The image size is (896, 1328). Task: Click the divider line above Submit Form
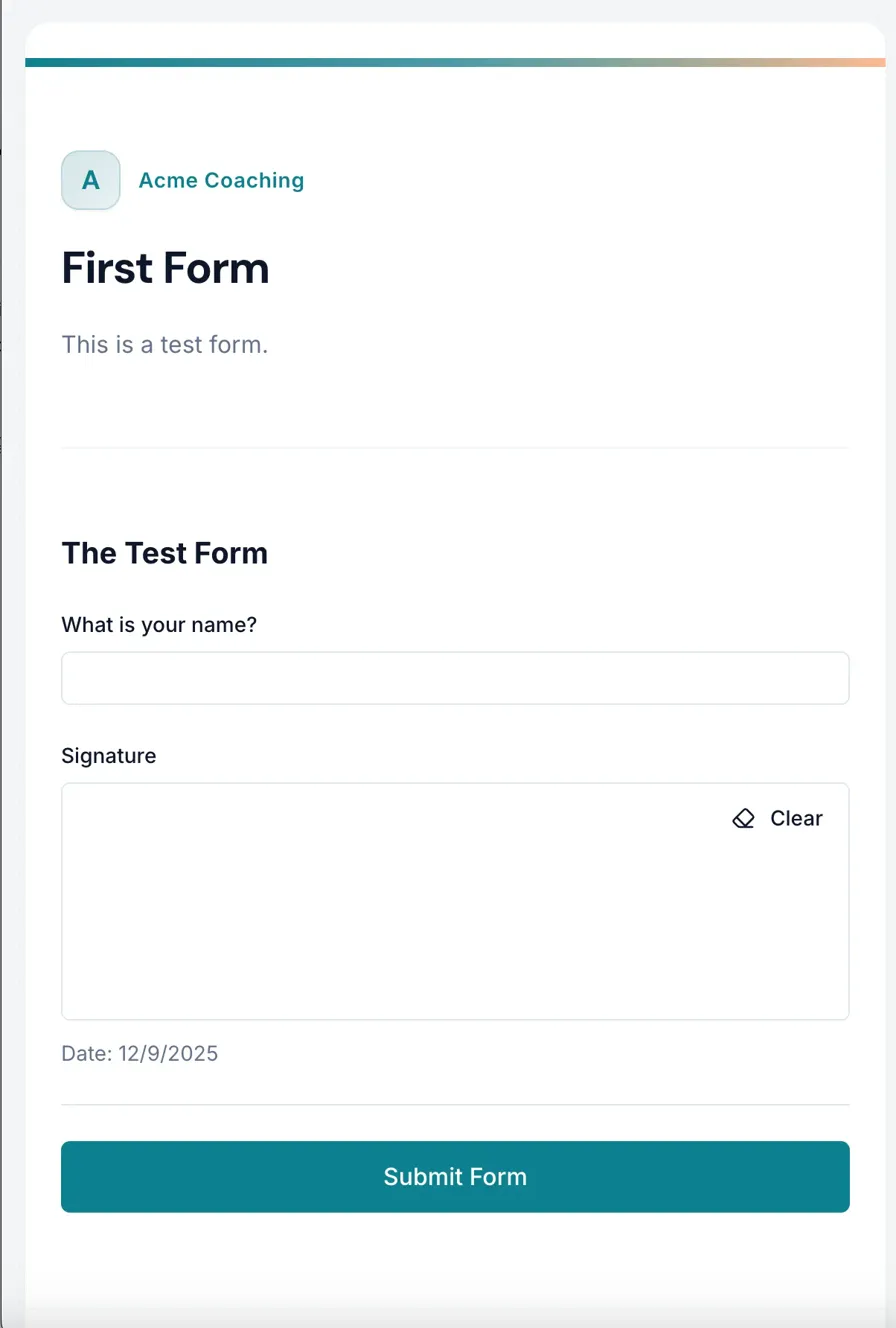pyautogui.click(x=455, y=1105)
